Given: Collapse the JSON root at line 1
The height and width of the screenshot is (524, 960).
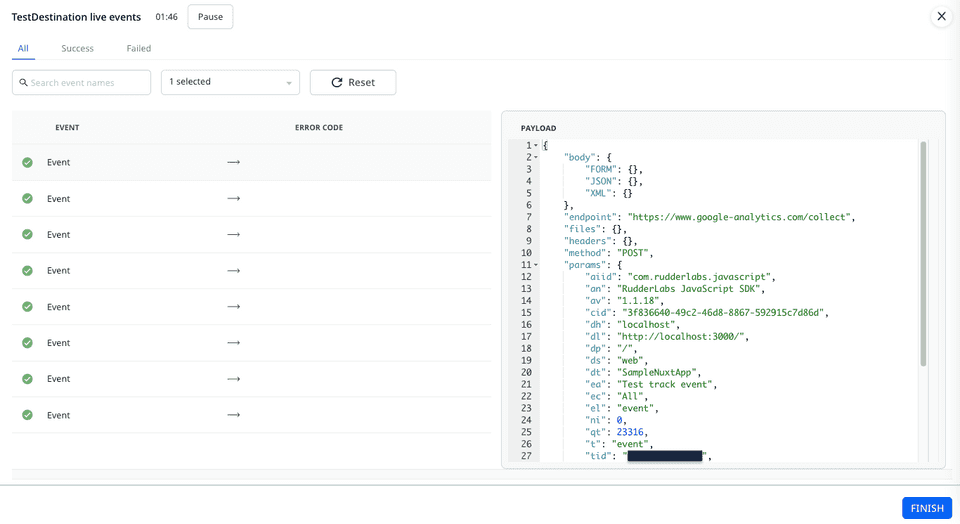Looking at the screenshot, I should (x=536, y=146).
